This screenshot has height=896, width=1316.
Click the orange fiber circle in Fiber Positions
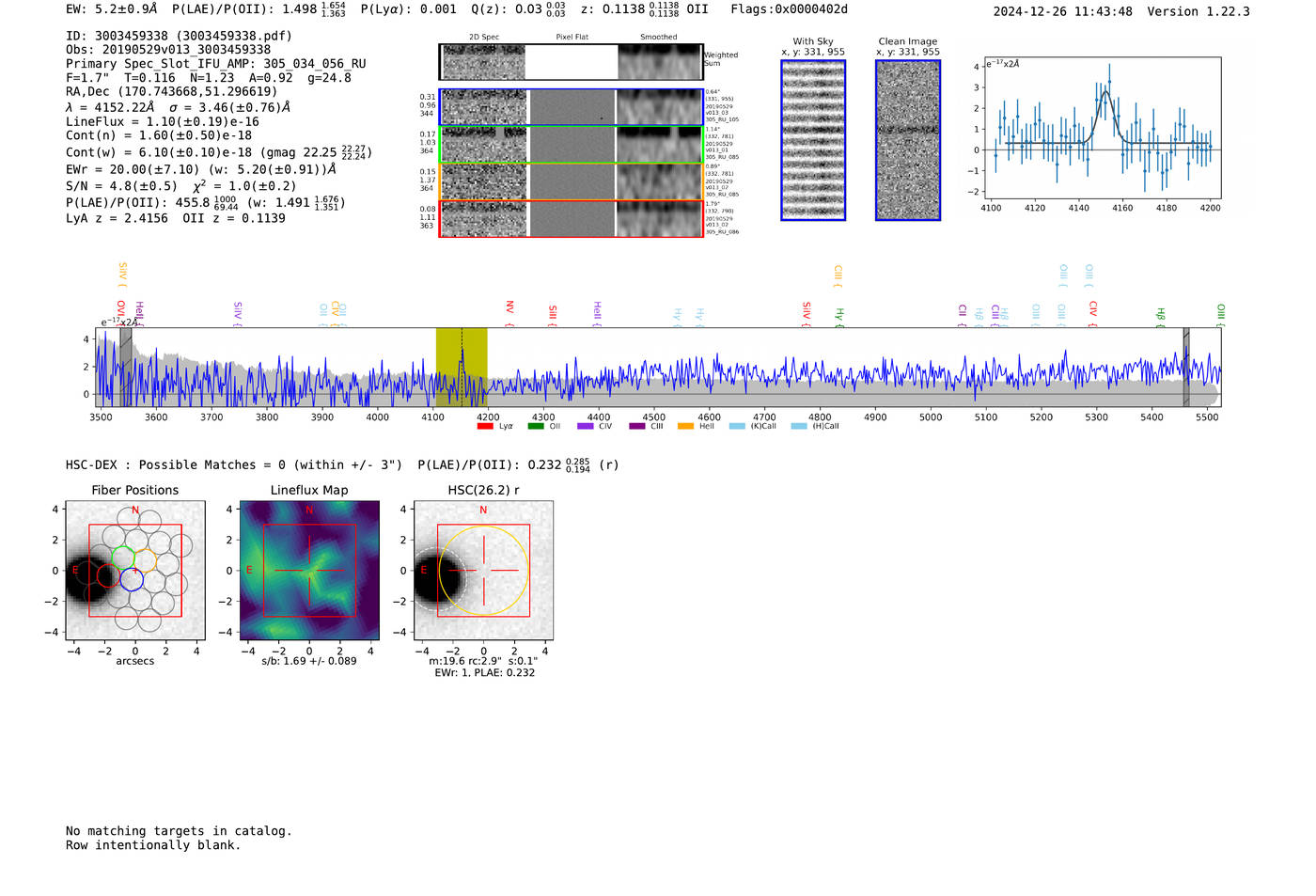click(x=145, y=561)
